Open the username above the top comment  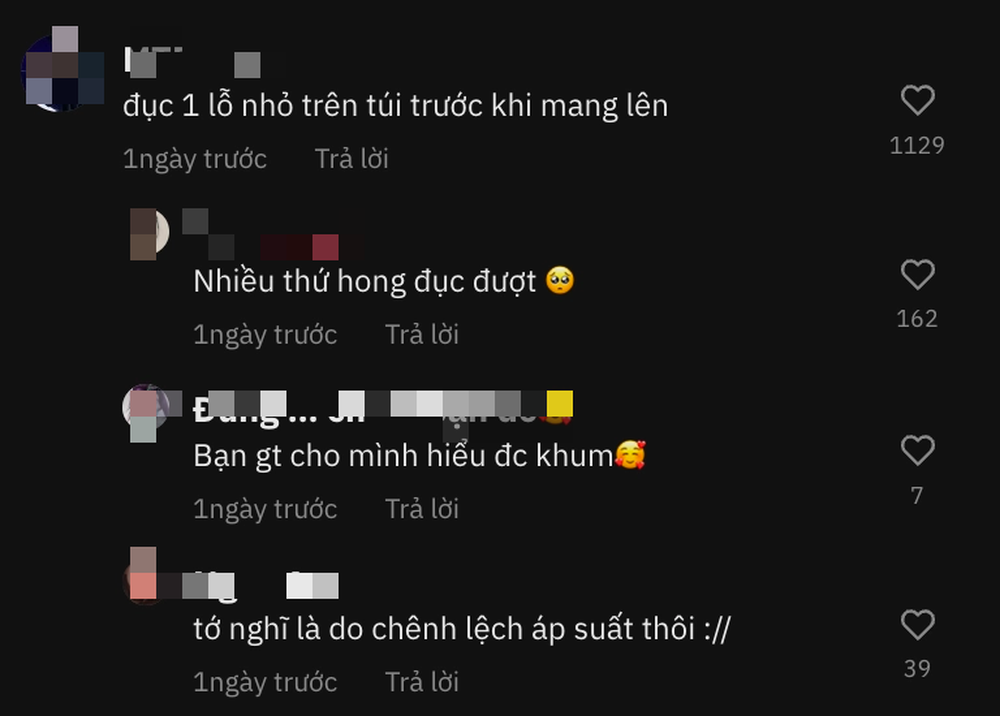(192, 59)
